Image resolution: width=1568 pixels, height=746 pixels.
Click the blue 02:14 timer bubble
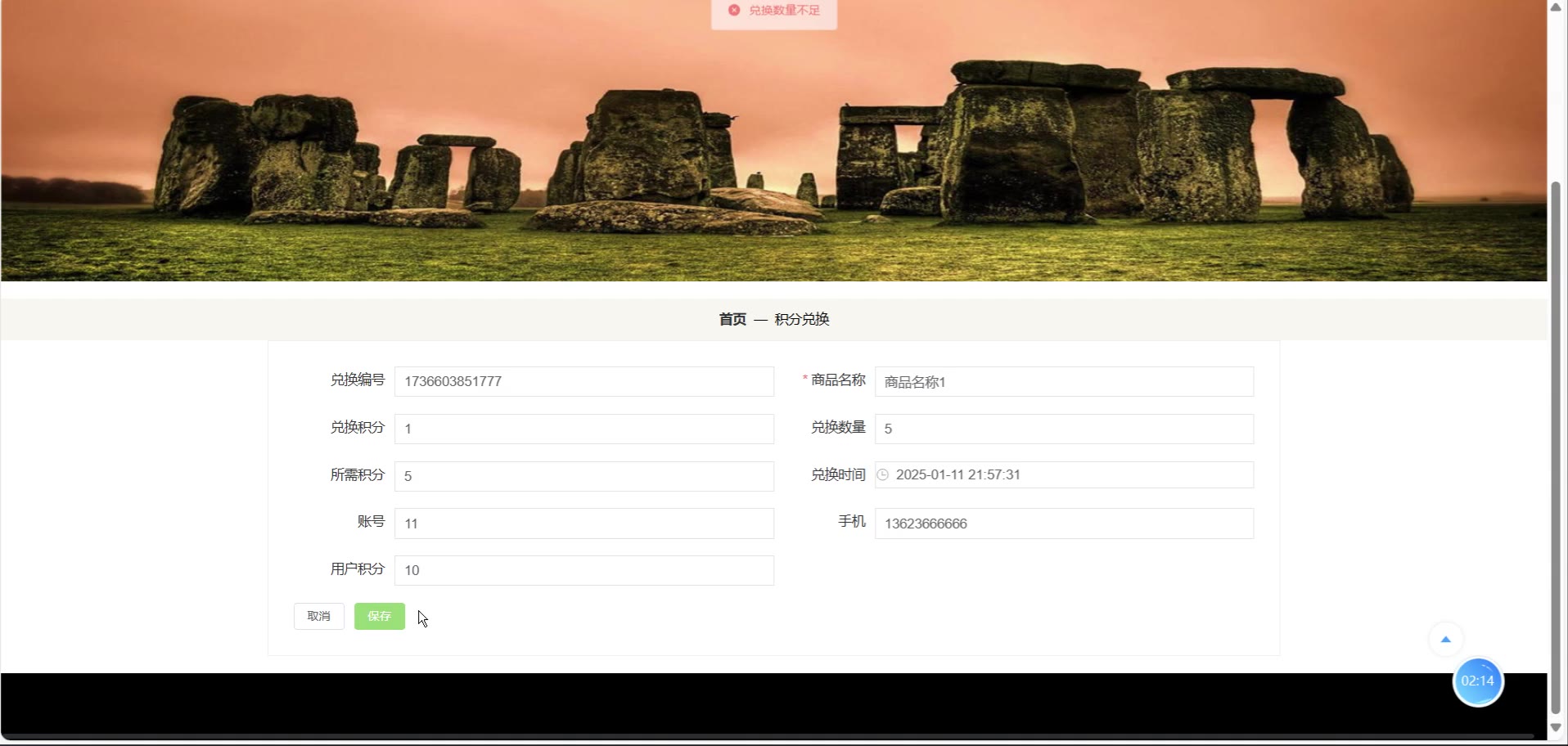(x=1478, y=681)
